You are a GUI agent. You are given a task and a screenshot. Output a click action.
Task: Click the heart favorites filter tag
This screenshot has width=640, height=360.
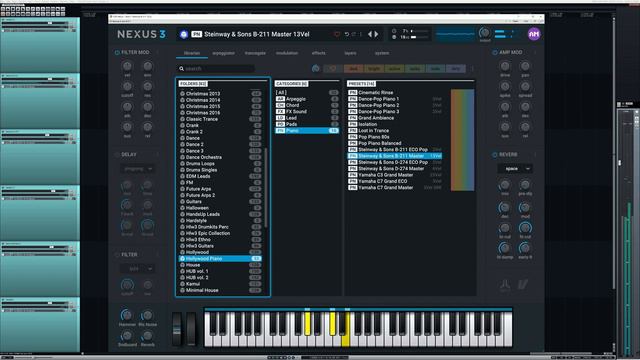pos(333,69)
